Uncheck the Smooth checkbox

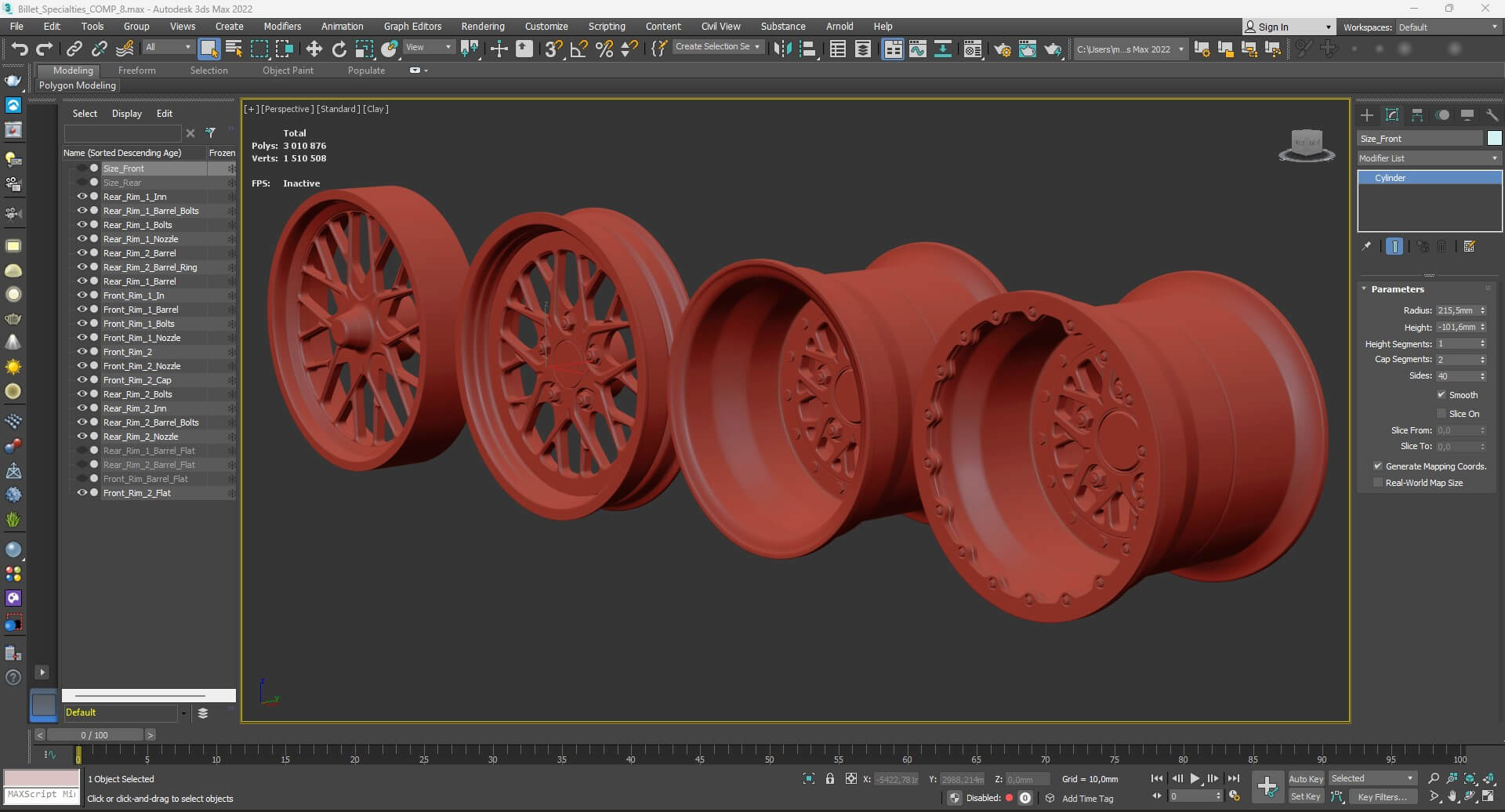click(1442, 394)
